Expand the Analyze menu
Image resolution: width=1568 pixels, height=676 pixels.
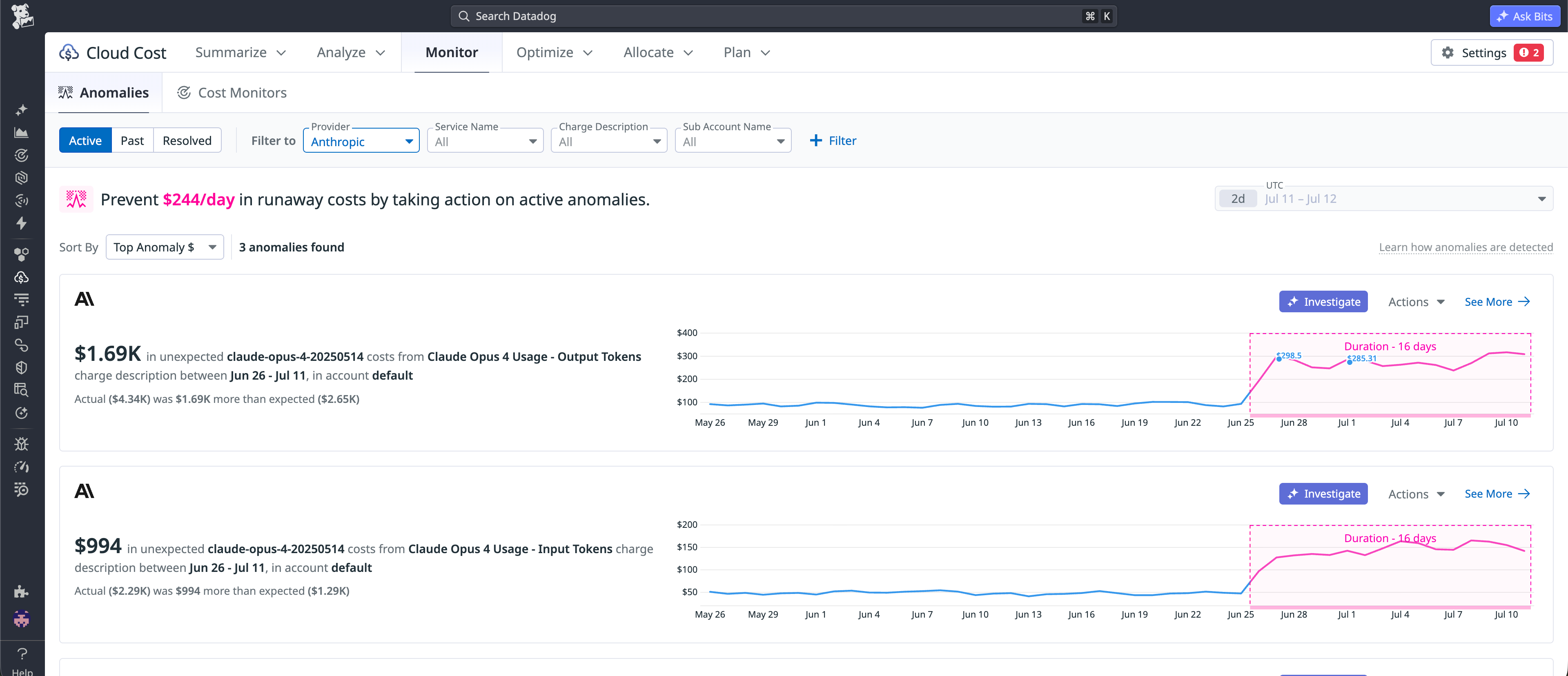(x=351, y=52)
